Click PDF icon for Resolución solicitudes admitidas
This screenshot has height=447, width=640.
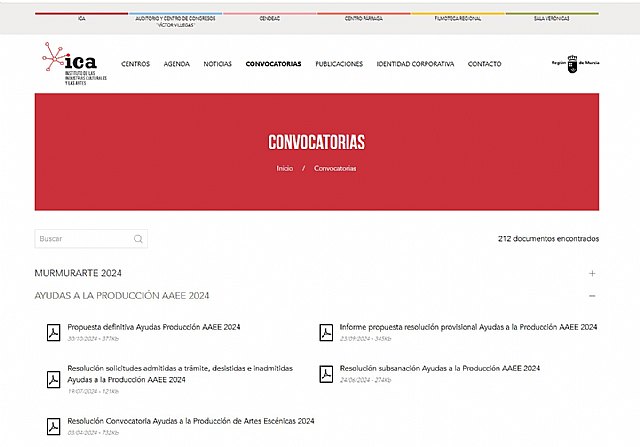53,378
